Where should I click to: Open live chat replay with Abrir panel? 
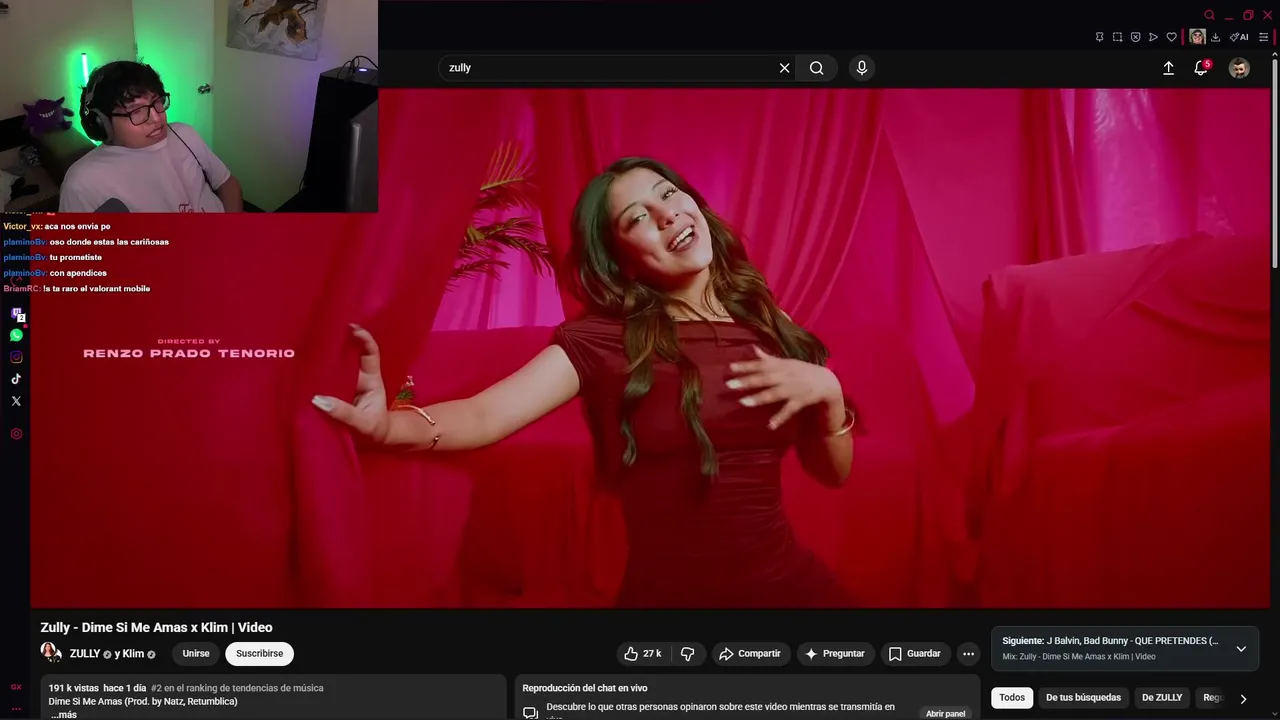point(945,713)
